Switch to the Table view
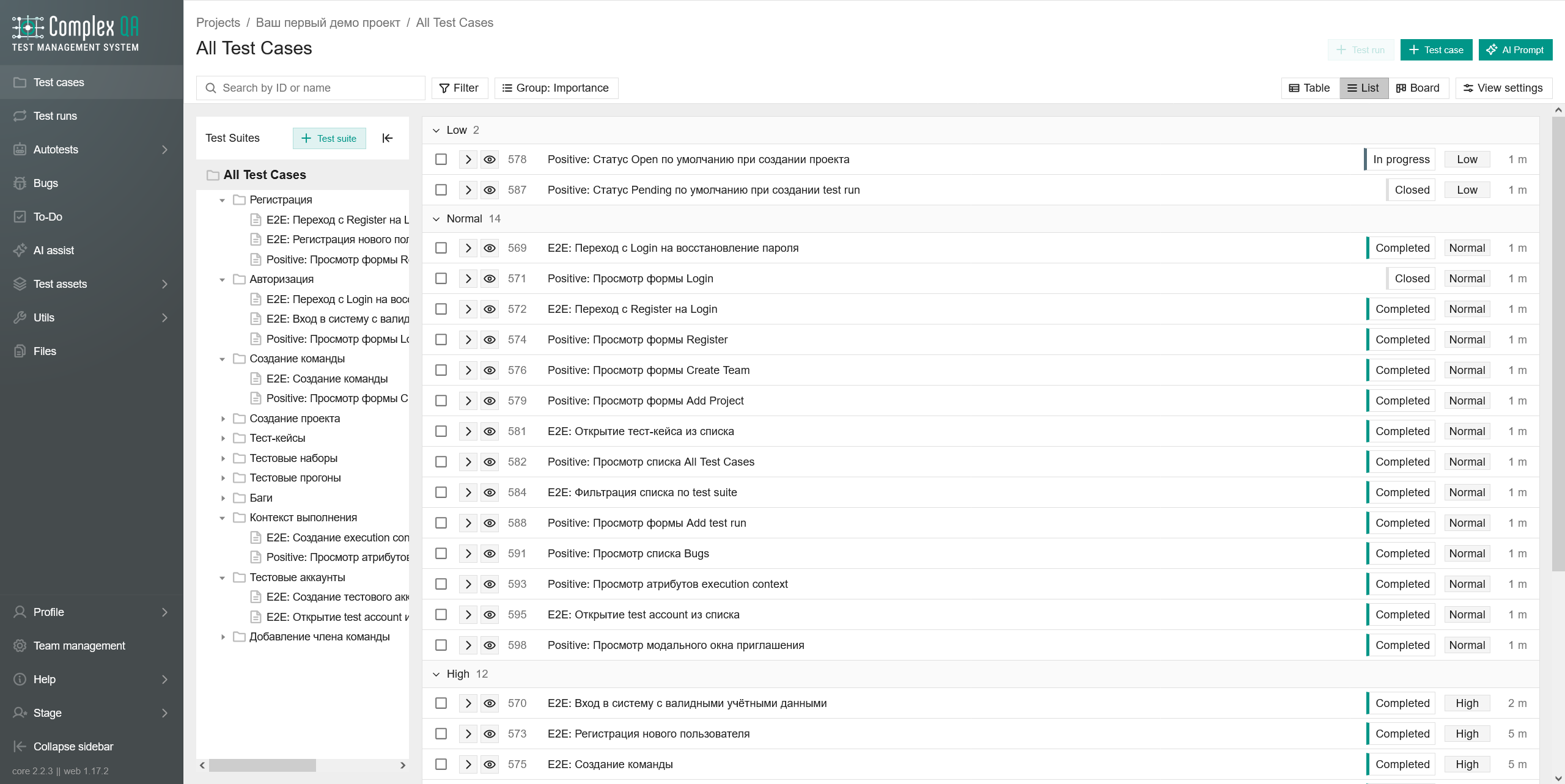The width and height of the screenshot is (1565, 784). click(x=1309, y=88)
